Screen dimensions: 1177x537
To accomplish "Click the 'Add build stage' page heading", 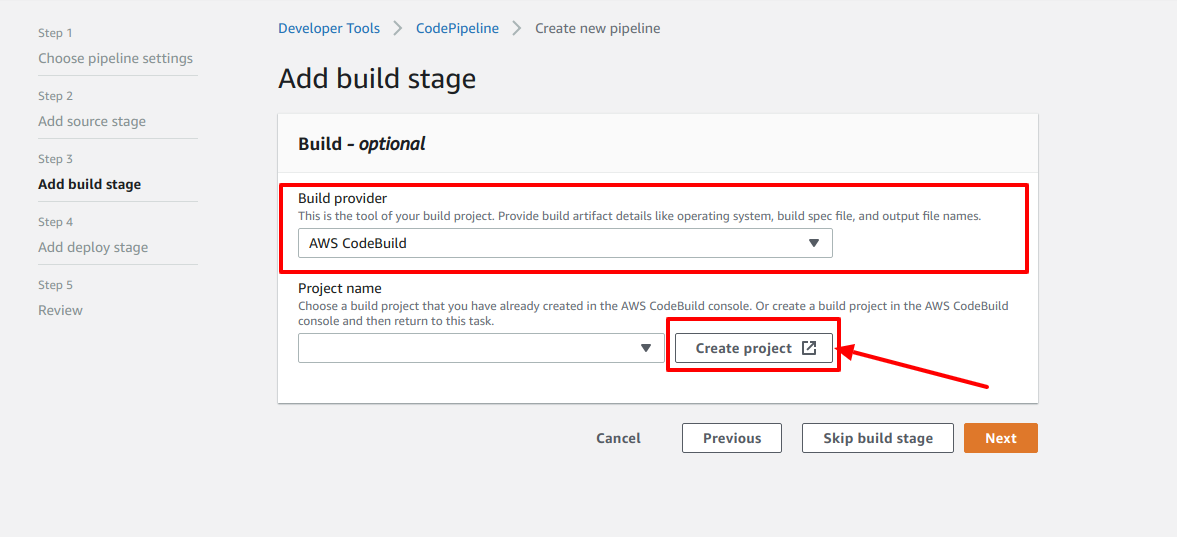I will (377, 79).
